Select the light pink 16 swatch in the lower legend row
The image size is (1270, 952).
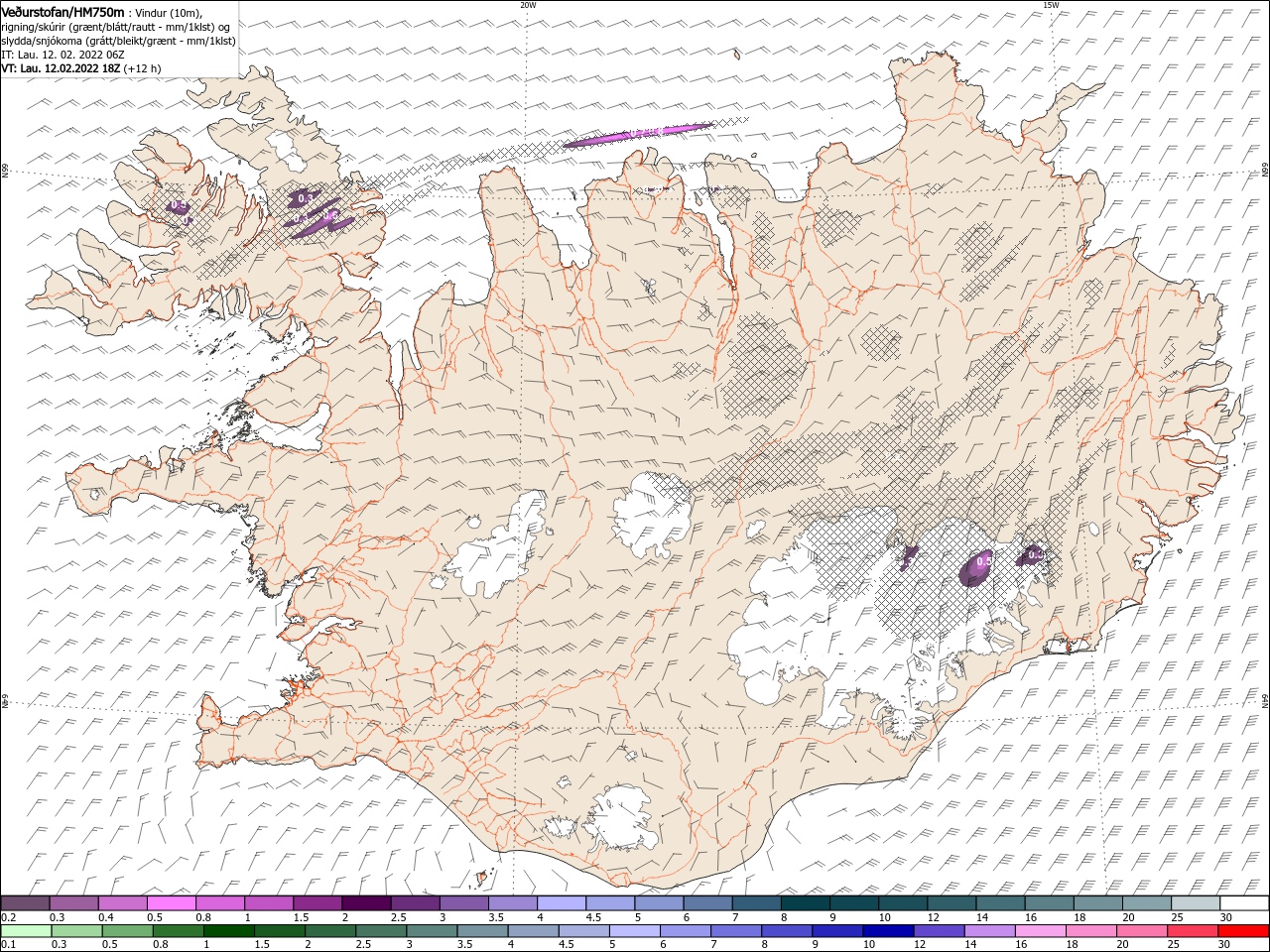pos(1042,930)
